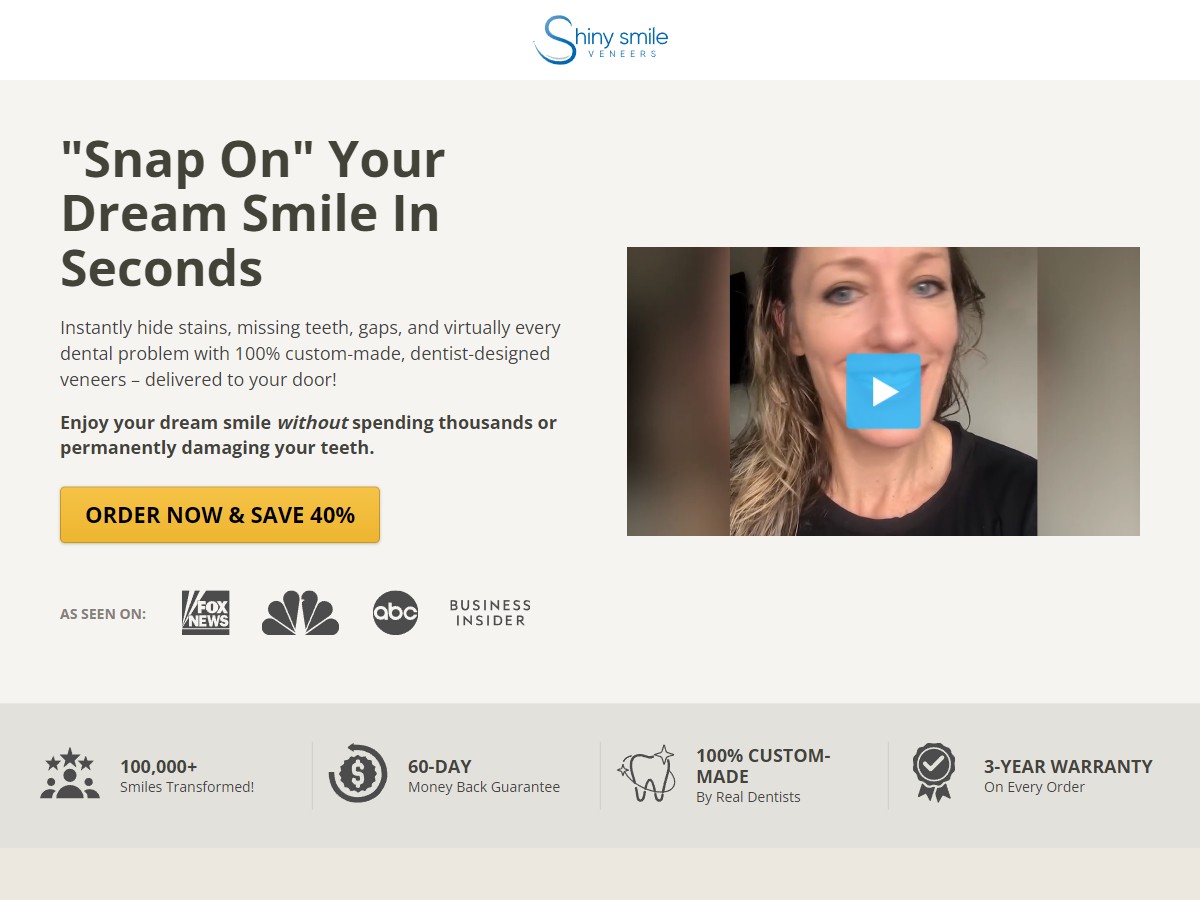Click the Business Insider logo
The width and height of the screenshot is (1200, 900).
(x=490, y=613)
